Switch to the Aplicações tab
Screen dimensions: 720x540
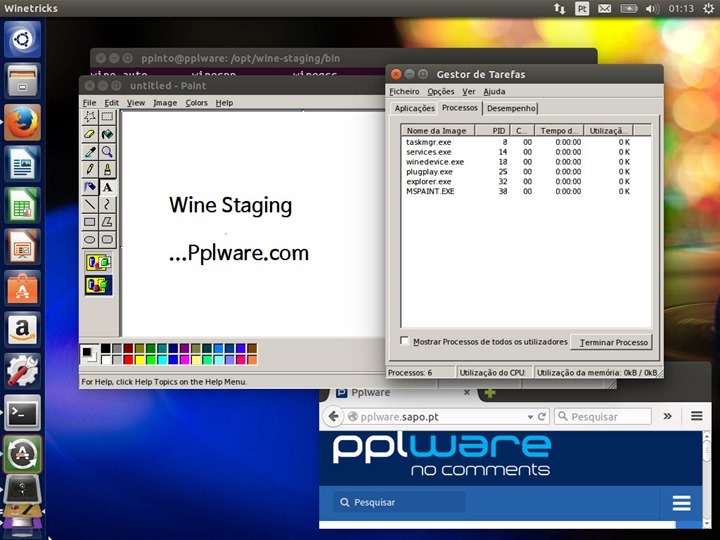415,108
